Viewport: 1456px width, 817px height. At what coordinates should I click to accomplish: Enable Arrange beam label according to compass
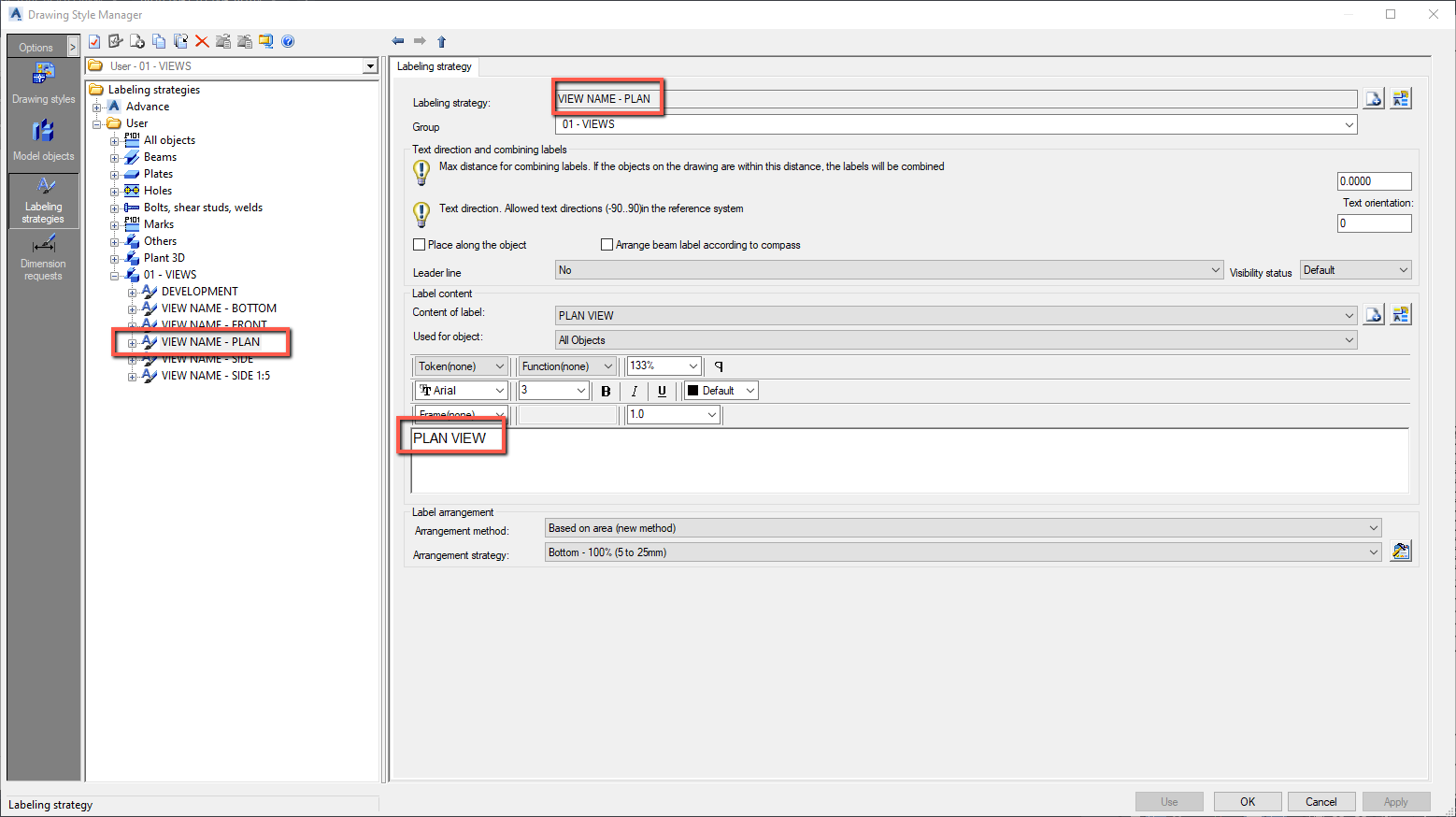coord(607,245)
